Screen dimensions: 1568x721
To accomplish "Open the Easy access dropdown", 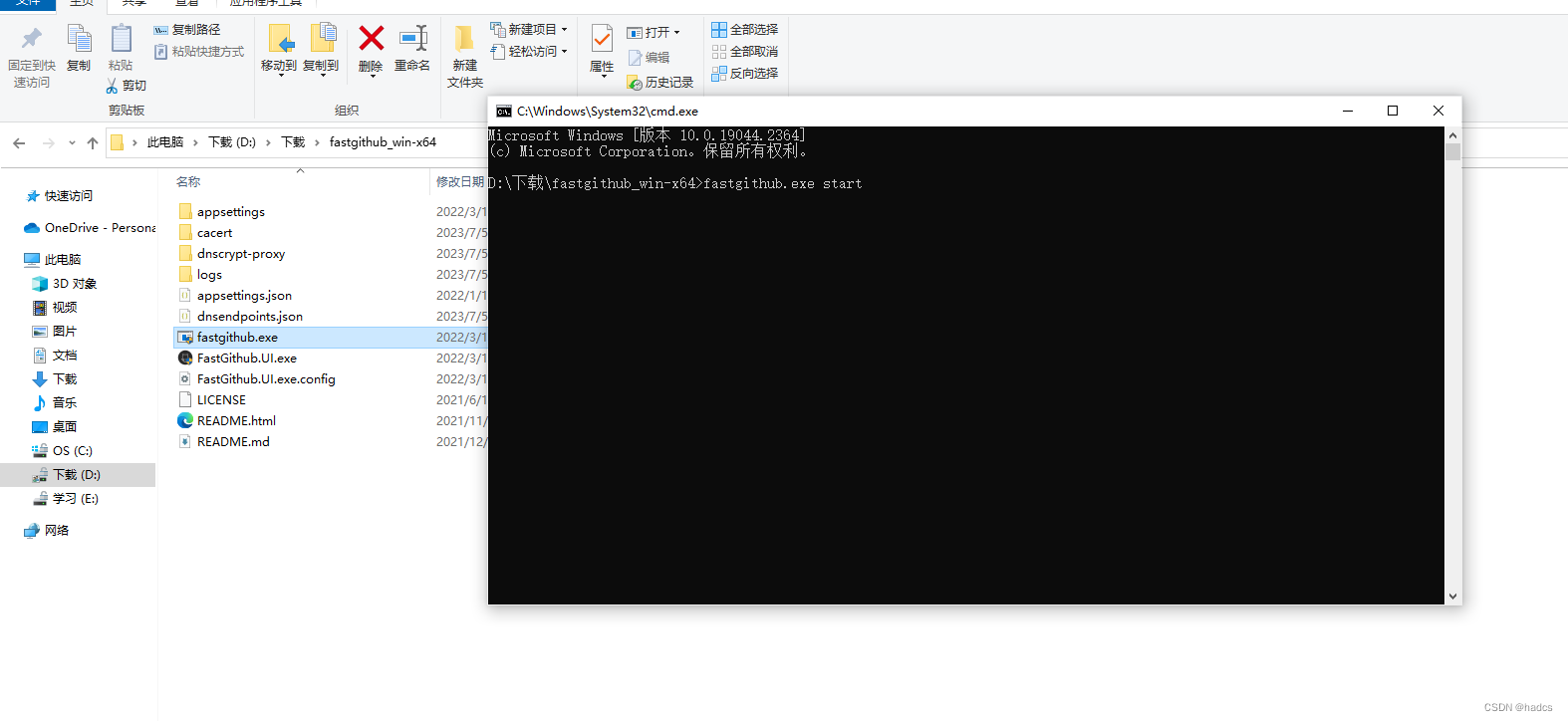I will (x=529, y=52).
